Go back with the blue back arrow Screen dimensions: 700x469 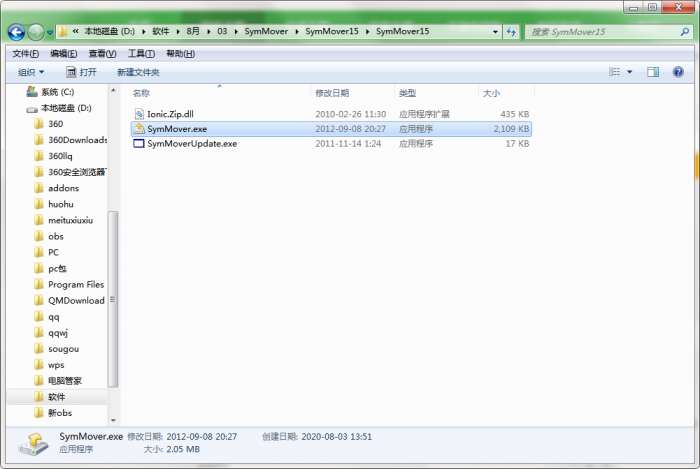(16, 32)
